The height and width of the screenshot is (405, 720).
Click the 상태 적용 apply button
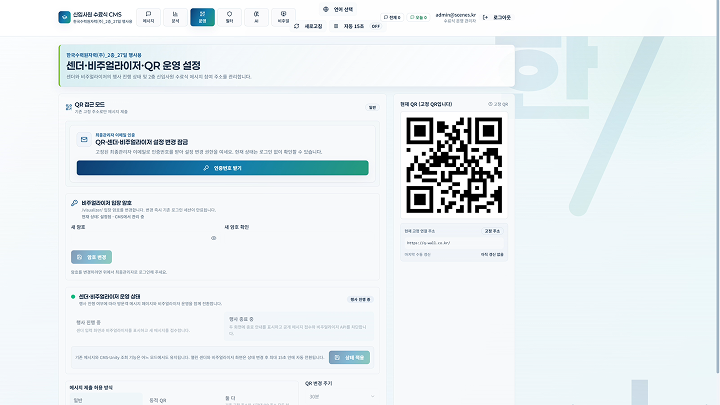349,357
